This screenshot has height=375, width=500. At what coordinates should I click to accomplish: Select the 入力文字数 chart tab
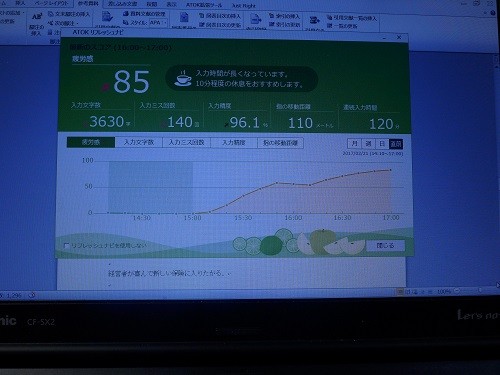[x=139, y=142]
